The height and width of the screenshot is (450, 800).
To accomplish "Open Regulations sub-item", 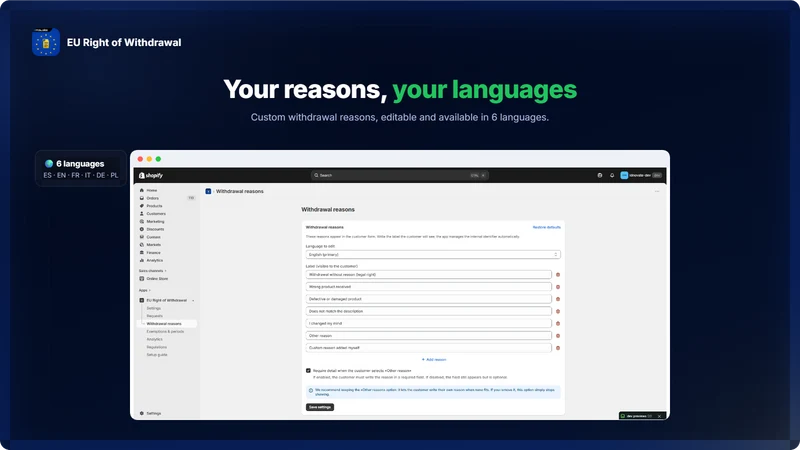I will [x=157, y=347].
